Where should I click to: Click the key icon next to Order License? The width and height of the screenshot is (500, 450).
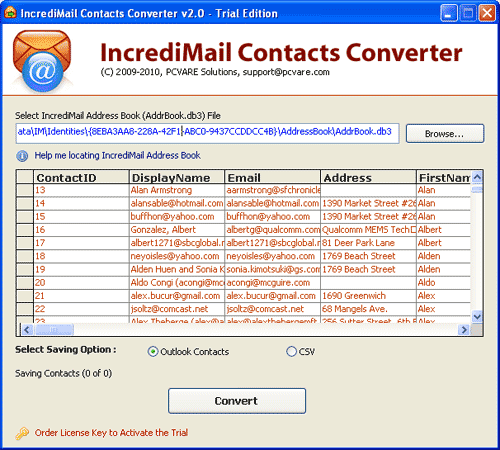[x=22, y=433]
